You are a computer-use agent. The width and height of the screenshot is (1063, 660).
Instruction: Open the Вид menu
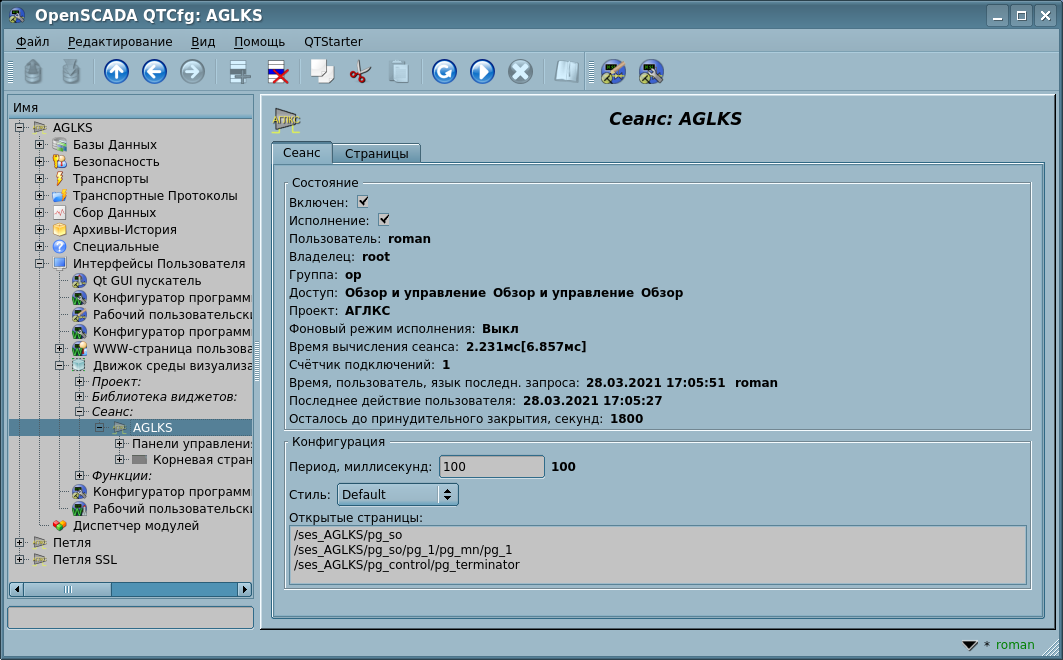(203, 41)
